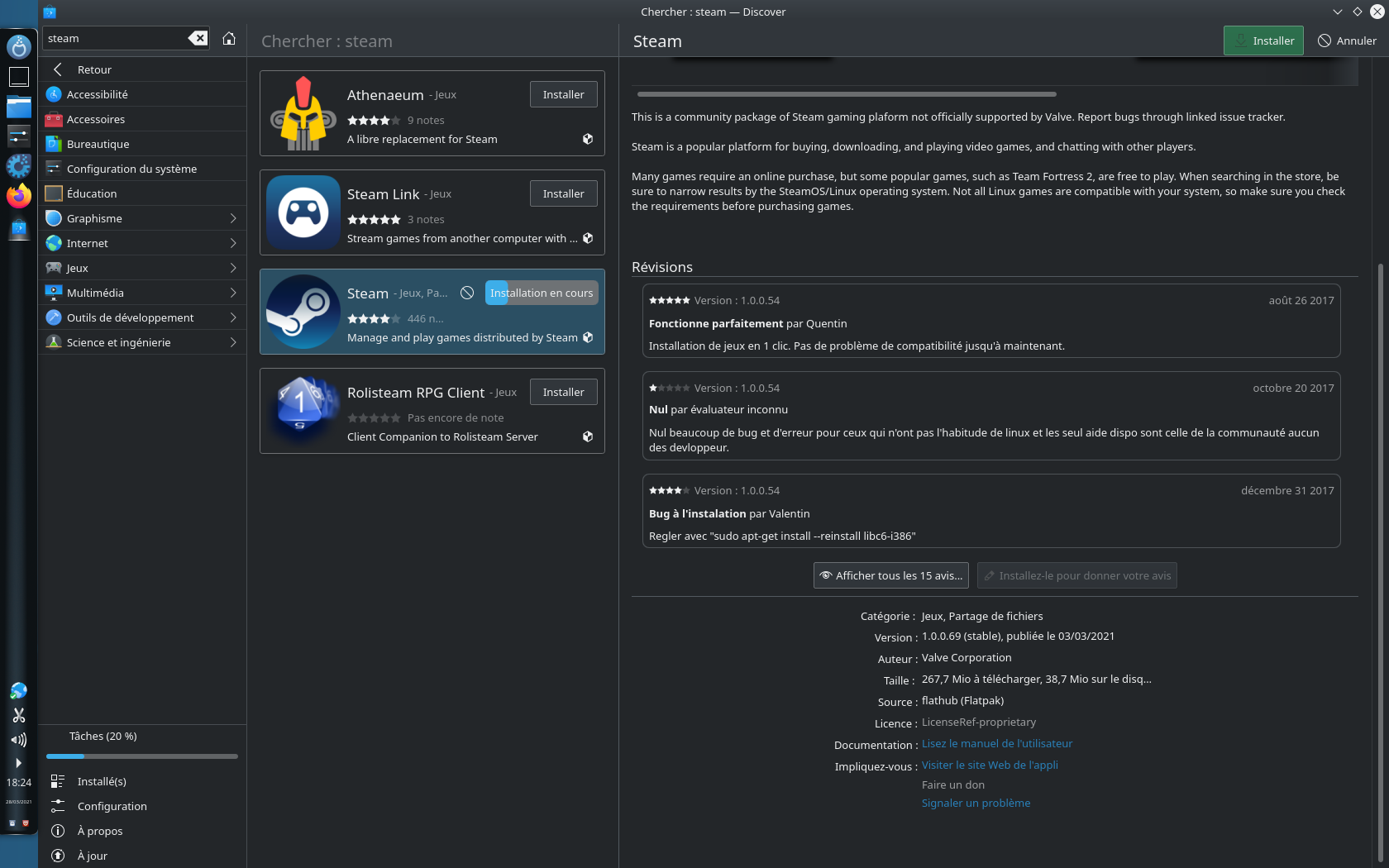
Task: Show all 15 reviews
Action: 891,575
